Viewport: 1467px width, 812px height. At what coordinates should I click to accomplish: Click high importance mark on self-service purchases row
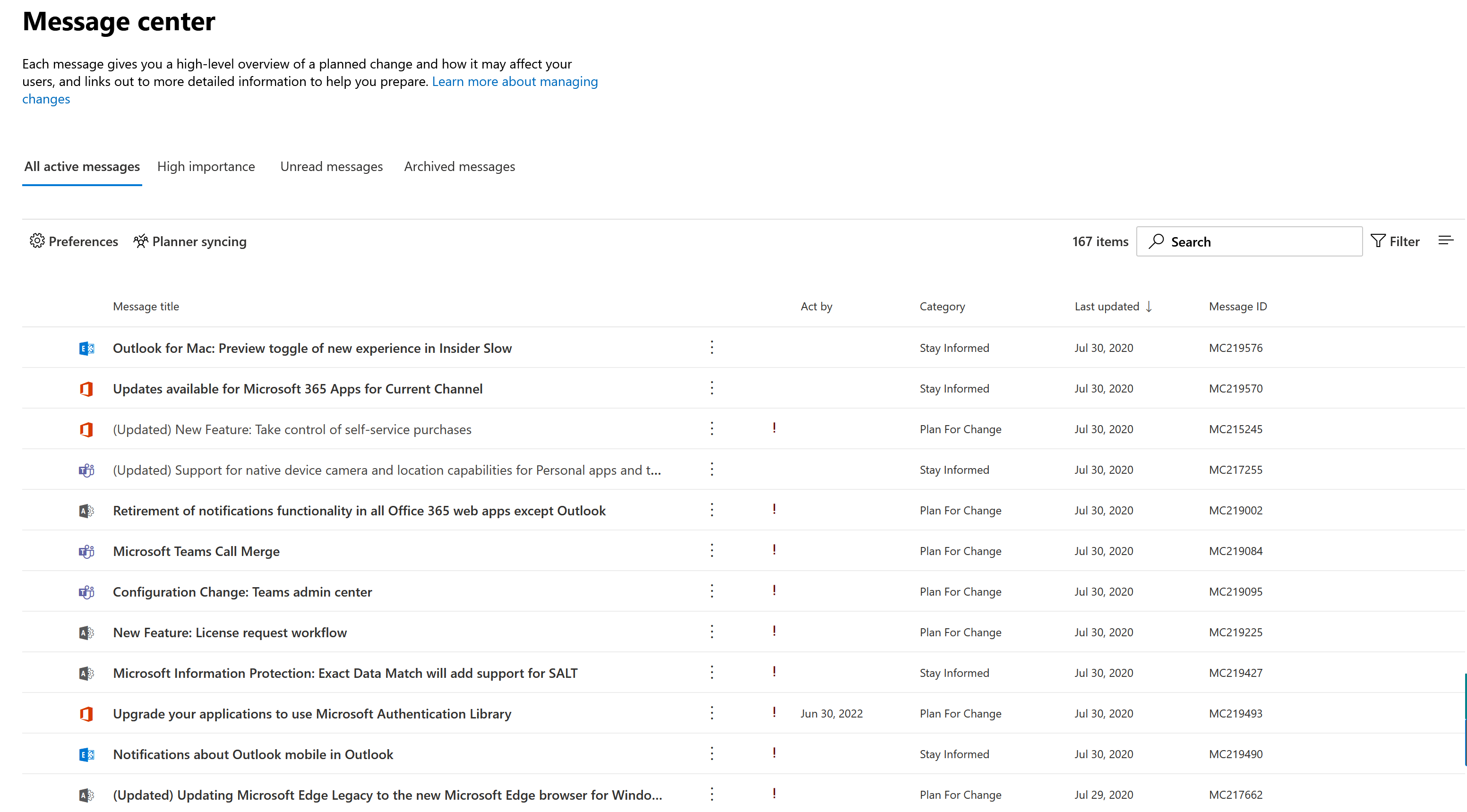pyautogui.click(x=774, y=427)
